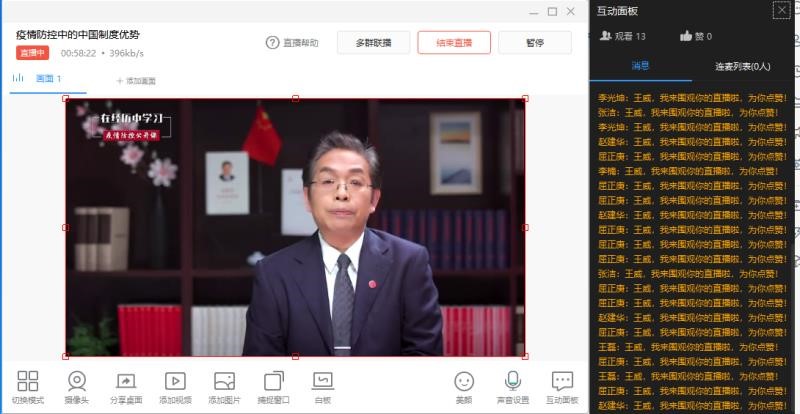This screenshot has width=800, height=414.
Task: Select the 画面 1 scene tab
Action: 48,78
